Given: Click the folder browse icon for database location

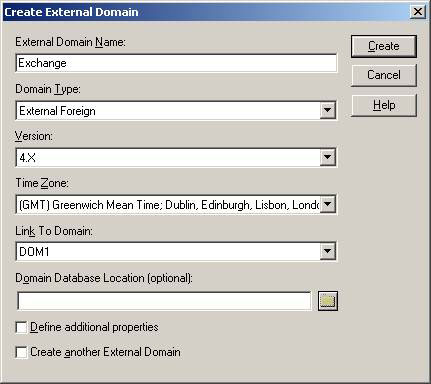Looking at the screenshot, I should pyautogui.click(x=328, y=301).
